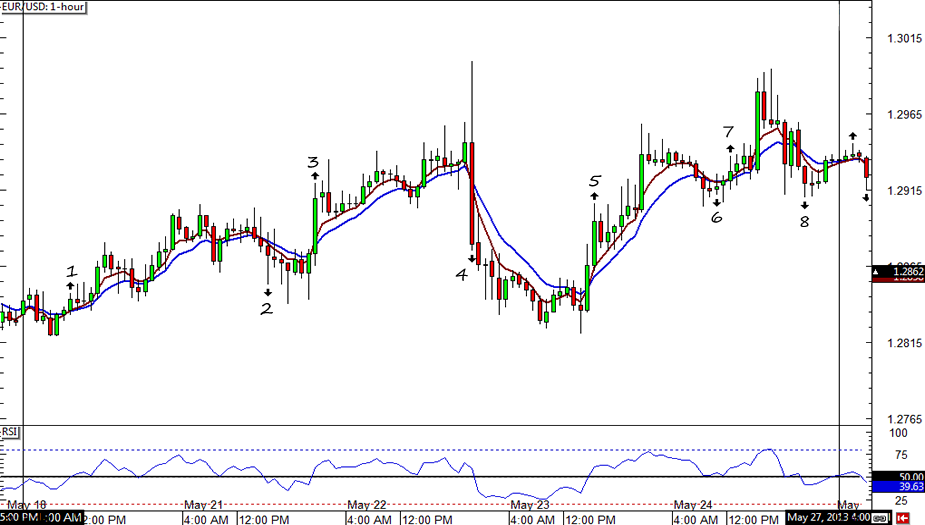Image resolution: width=925 pixels, height=525 pixels.
Task: Click the 4:00 AM label under May 24
Action: tap(696, 520)
